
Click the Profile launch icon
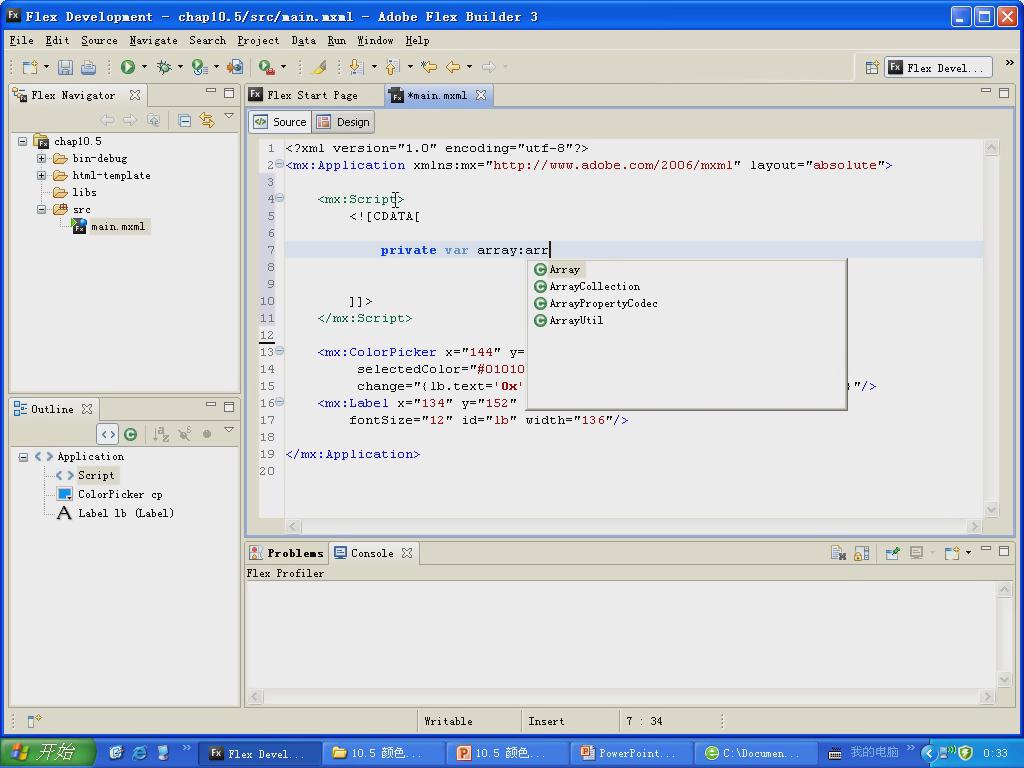199,67
